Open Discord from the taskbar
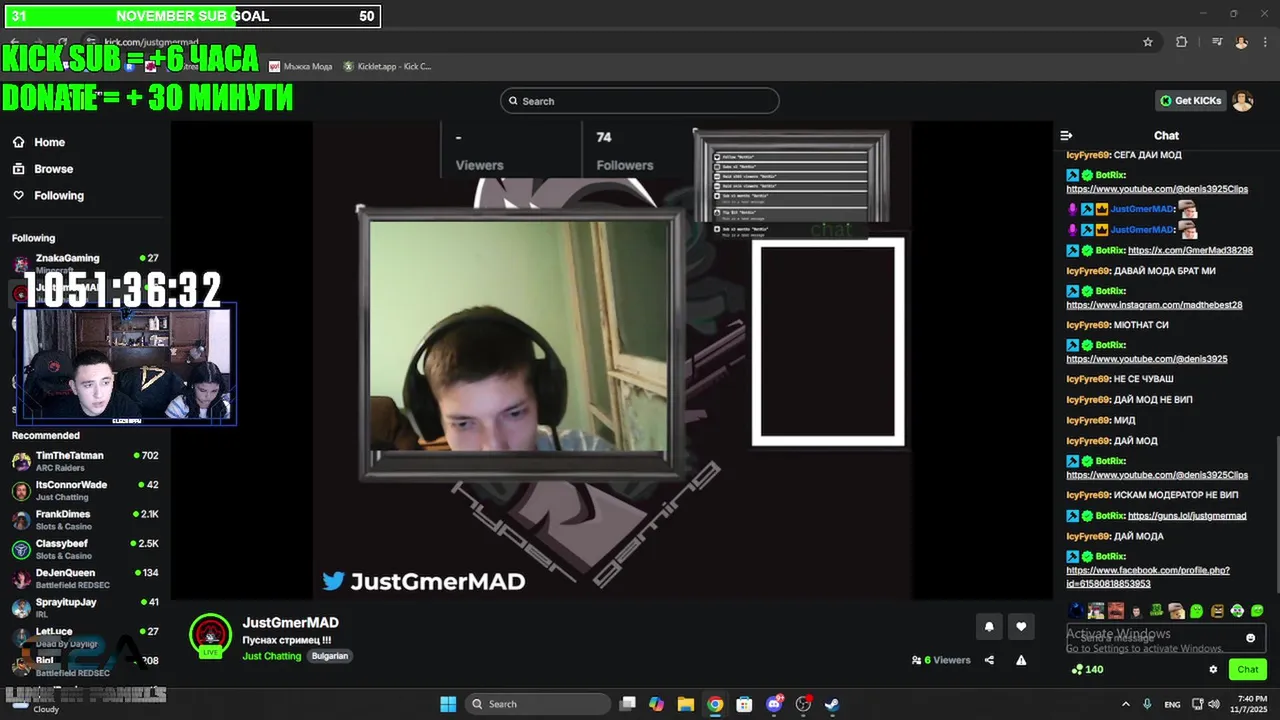 (773, 704)
